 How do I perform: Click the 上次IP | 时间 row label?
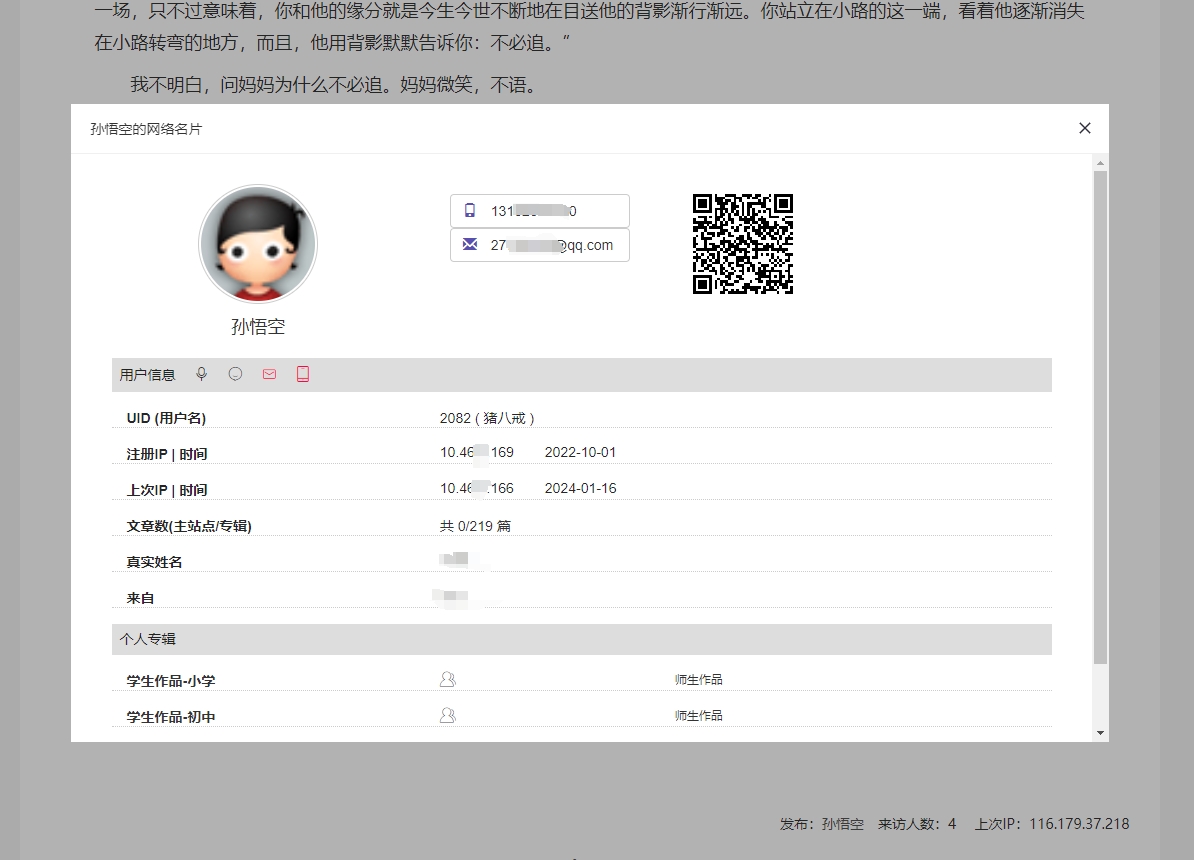(x=167, y=490)
